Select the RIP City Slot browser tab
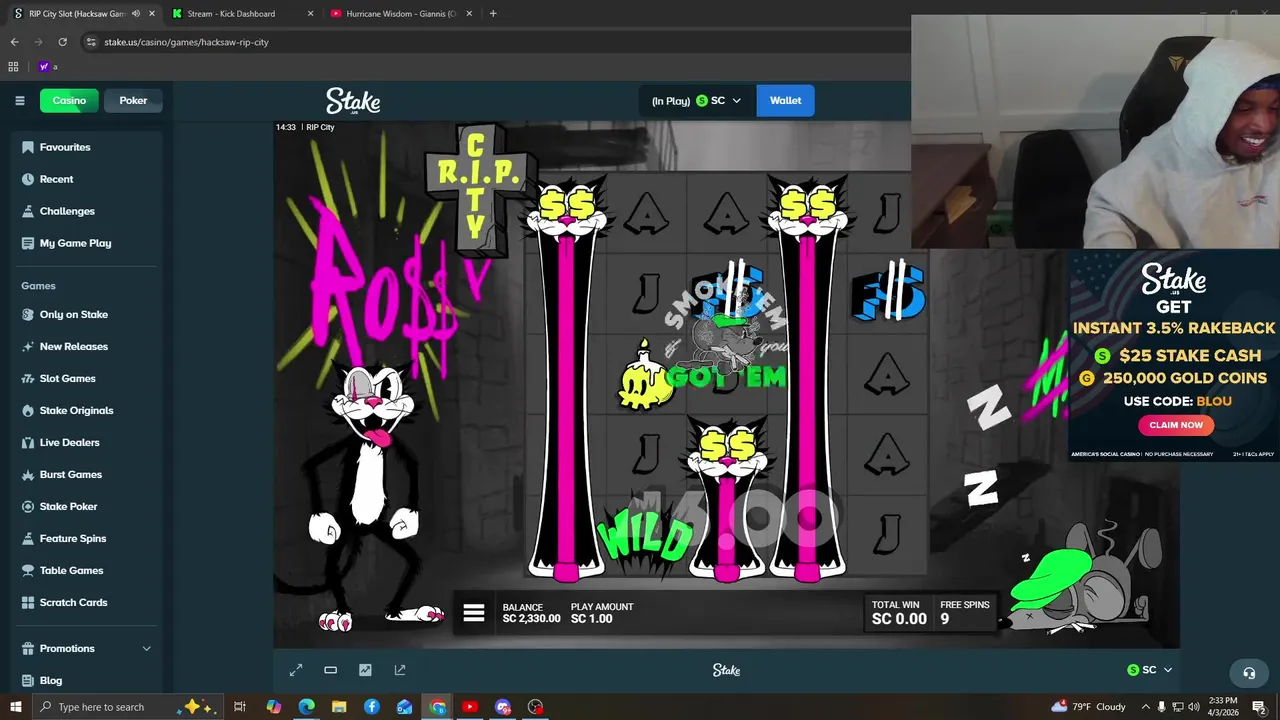 [x=75, y=14]
